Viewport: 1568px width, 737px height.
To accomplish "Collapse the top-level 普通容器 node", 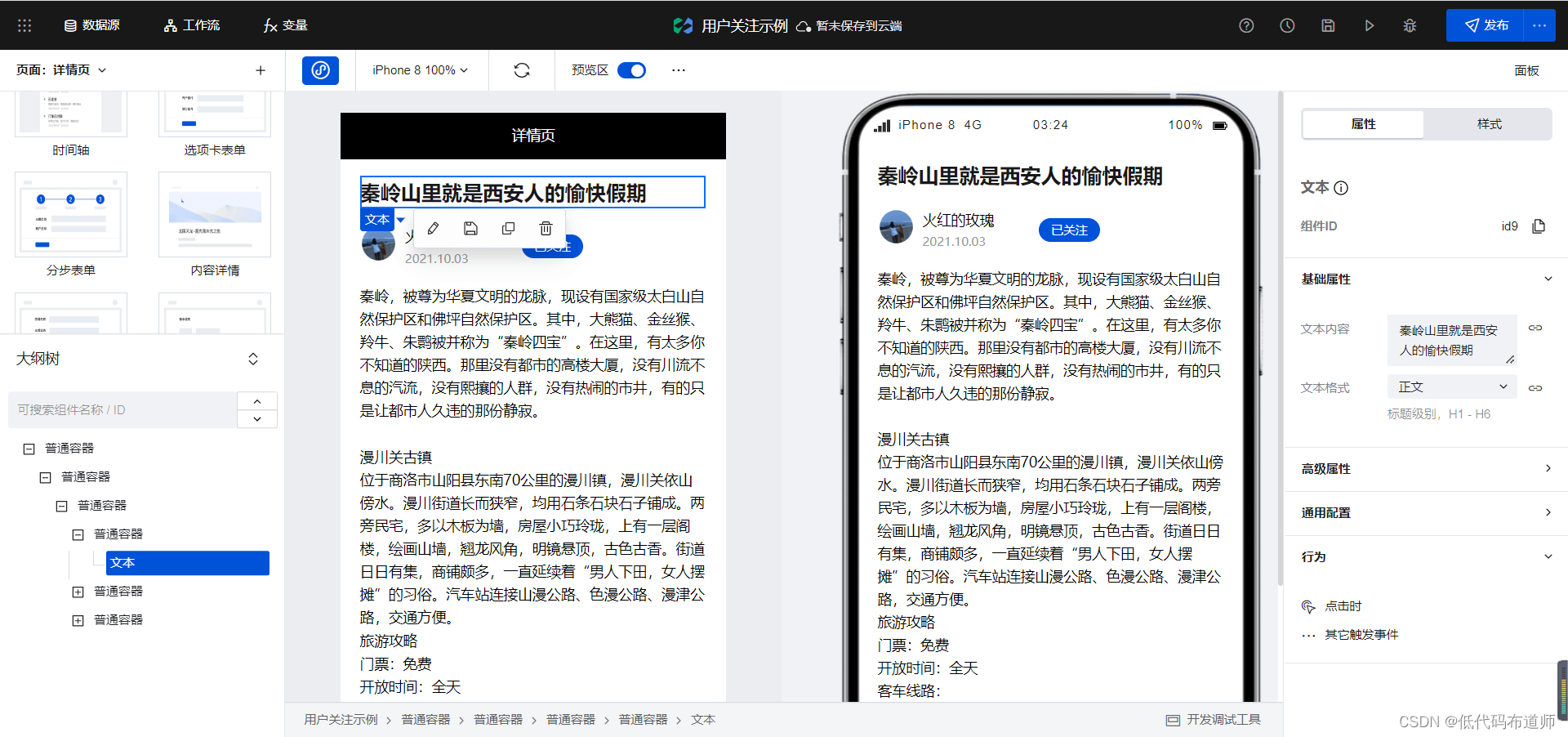I will click(x=29, y=449).
